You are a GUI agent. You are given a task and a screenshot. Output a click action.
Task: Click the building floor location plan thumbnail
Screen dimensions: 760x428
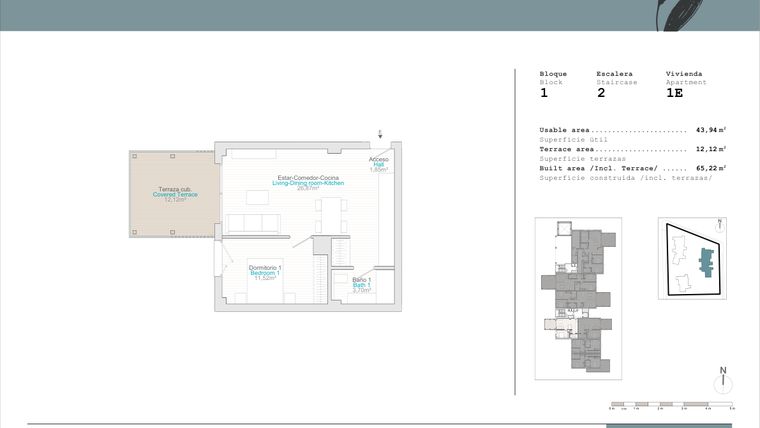pyautogui.click(x=578, y=299)
